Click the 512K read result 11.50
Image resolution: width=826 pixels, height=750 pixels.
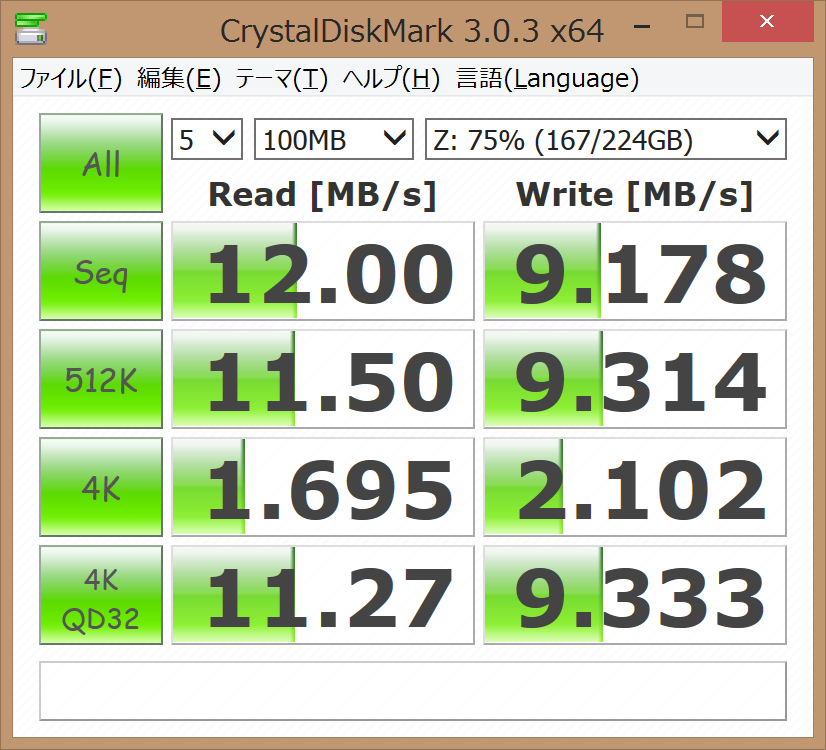point(323,379)
